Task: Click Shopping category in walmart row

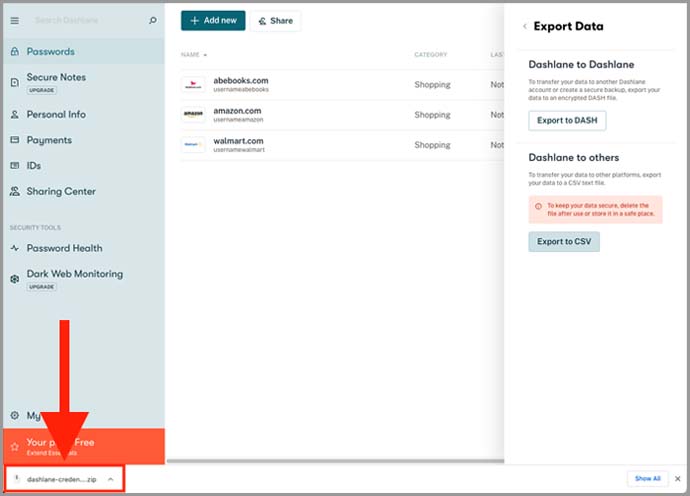Action: [x=432, y=145]
